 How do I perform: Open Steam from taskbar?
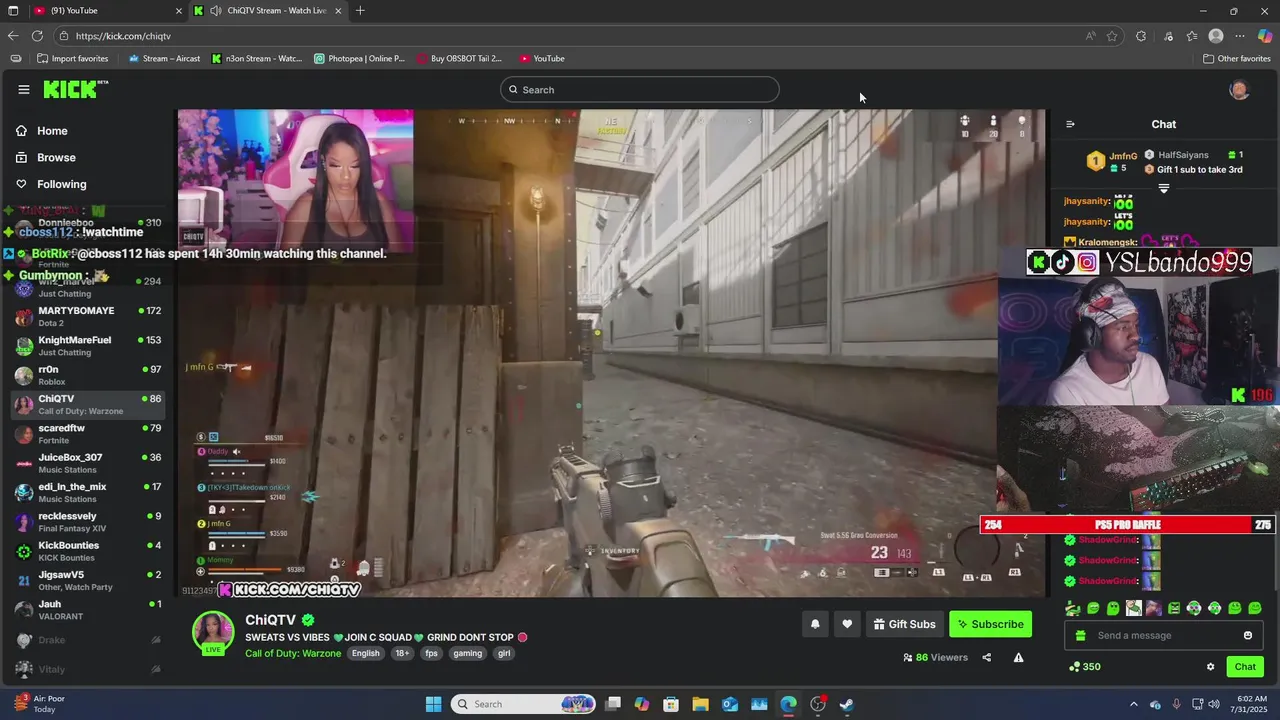pyautogui.click(x=846, y=704)
